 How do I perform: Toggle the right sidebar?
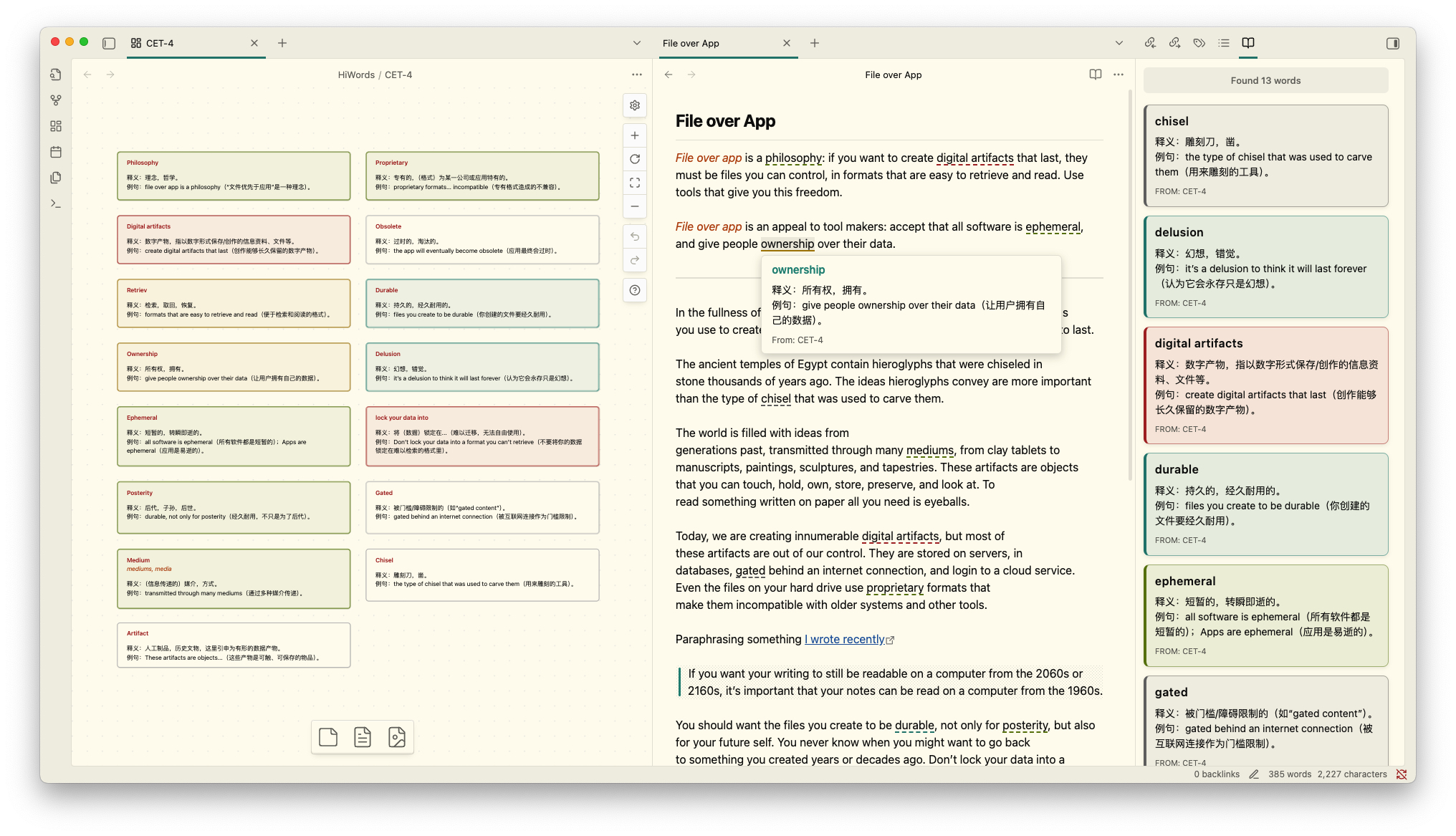point(1393,43)
